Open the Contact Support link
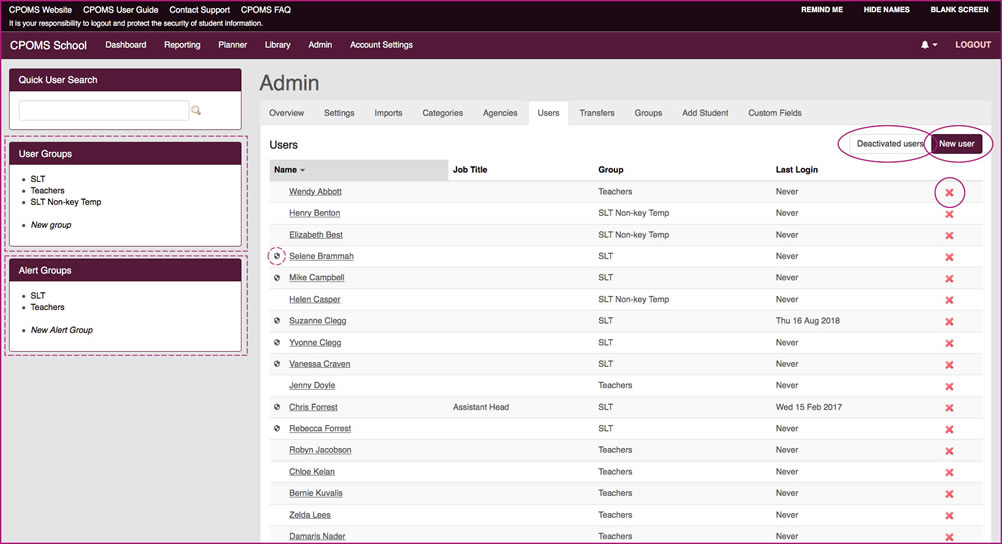 pyautogui.click(x=199, y=10)
